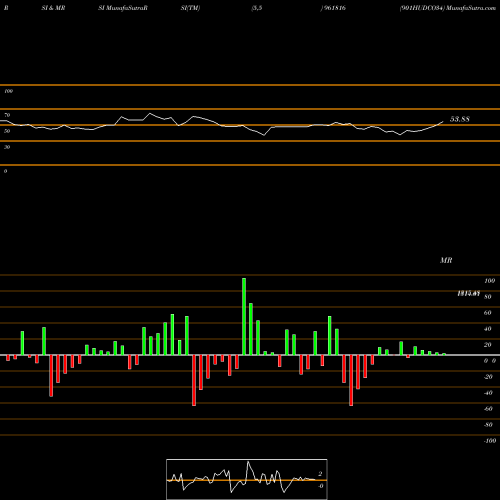This screenshot has width=500, height=500.
Task: Click the -60 label on the MR axis
Action: tap(488, 409)
